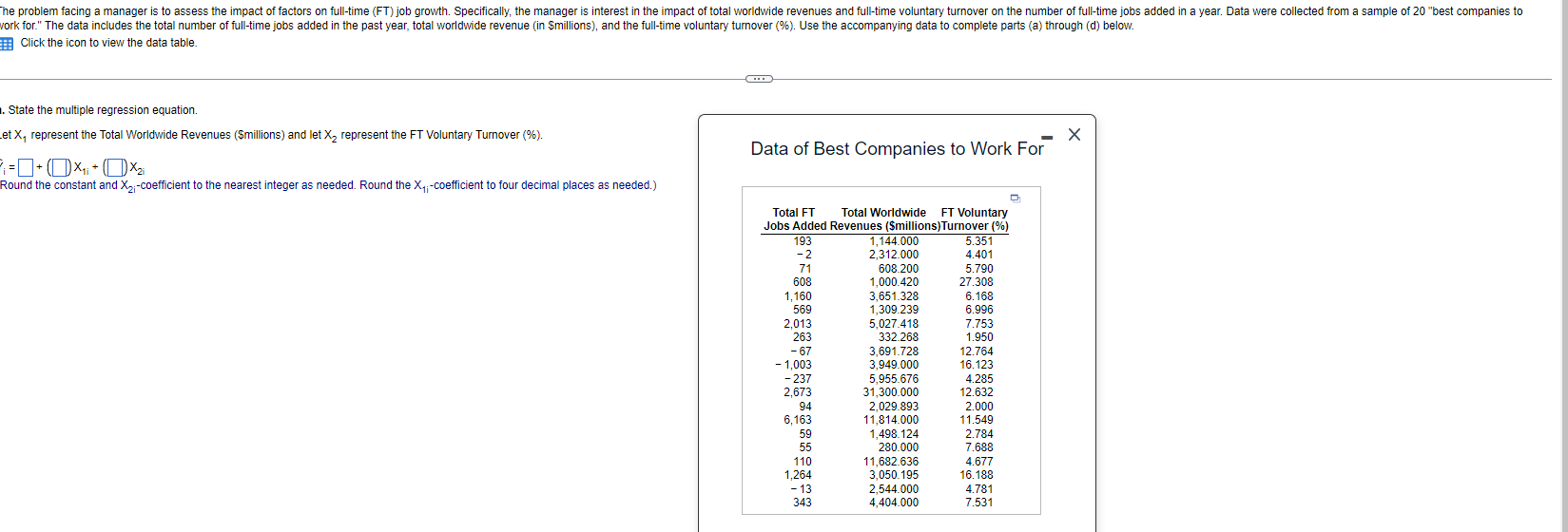The width and height of the screenshot is (1568, 532).
Task: Click the page's vertical scrollbar
Action: [x=1563, y=266]
